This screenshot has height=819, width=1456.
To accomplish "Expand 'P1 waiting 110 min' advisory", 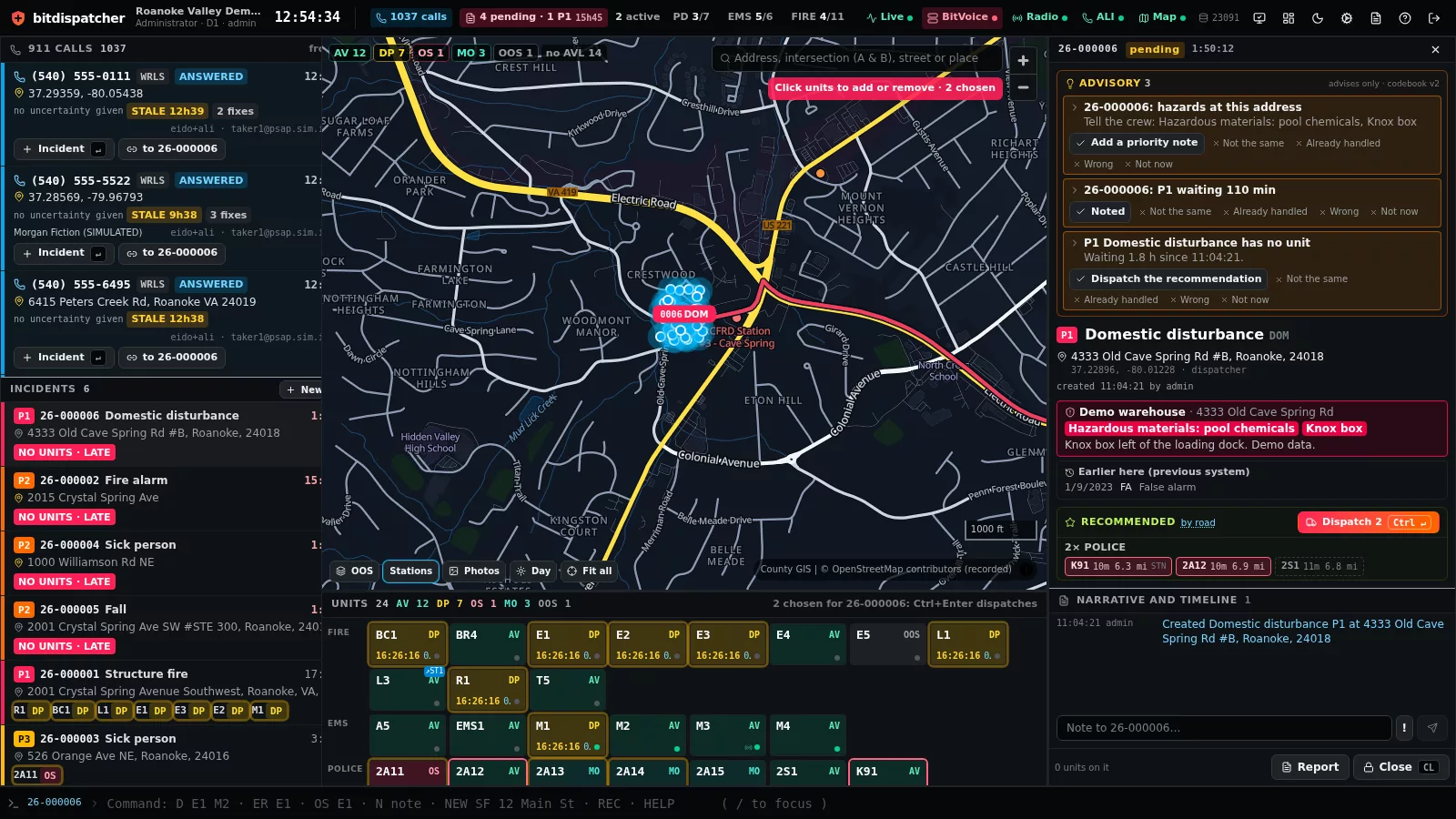I will coord(1075,190).
